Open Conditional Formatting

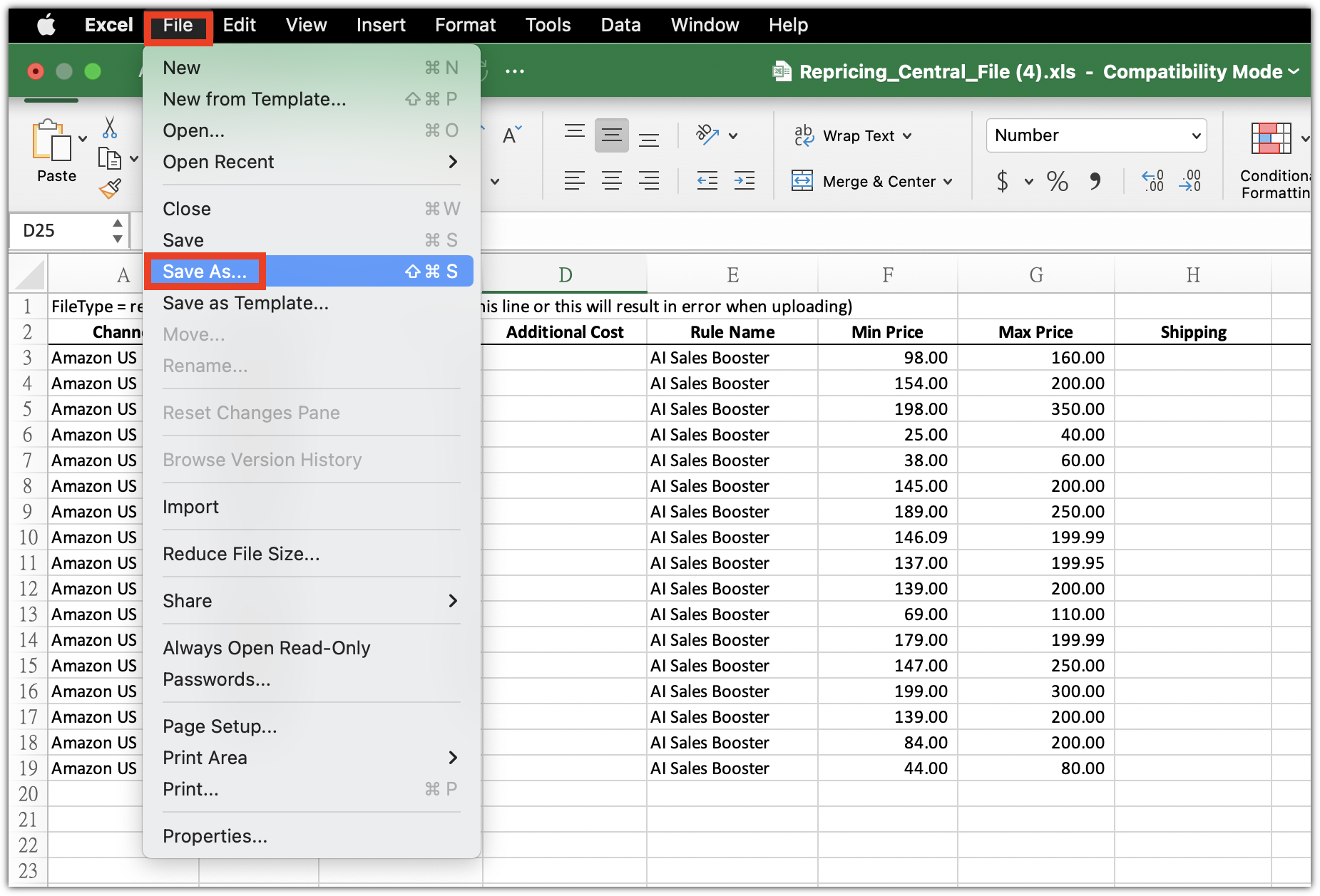click(1275, 160)
